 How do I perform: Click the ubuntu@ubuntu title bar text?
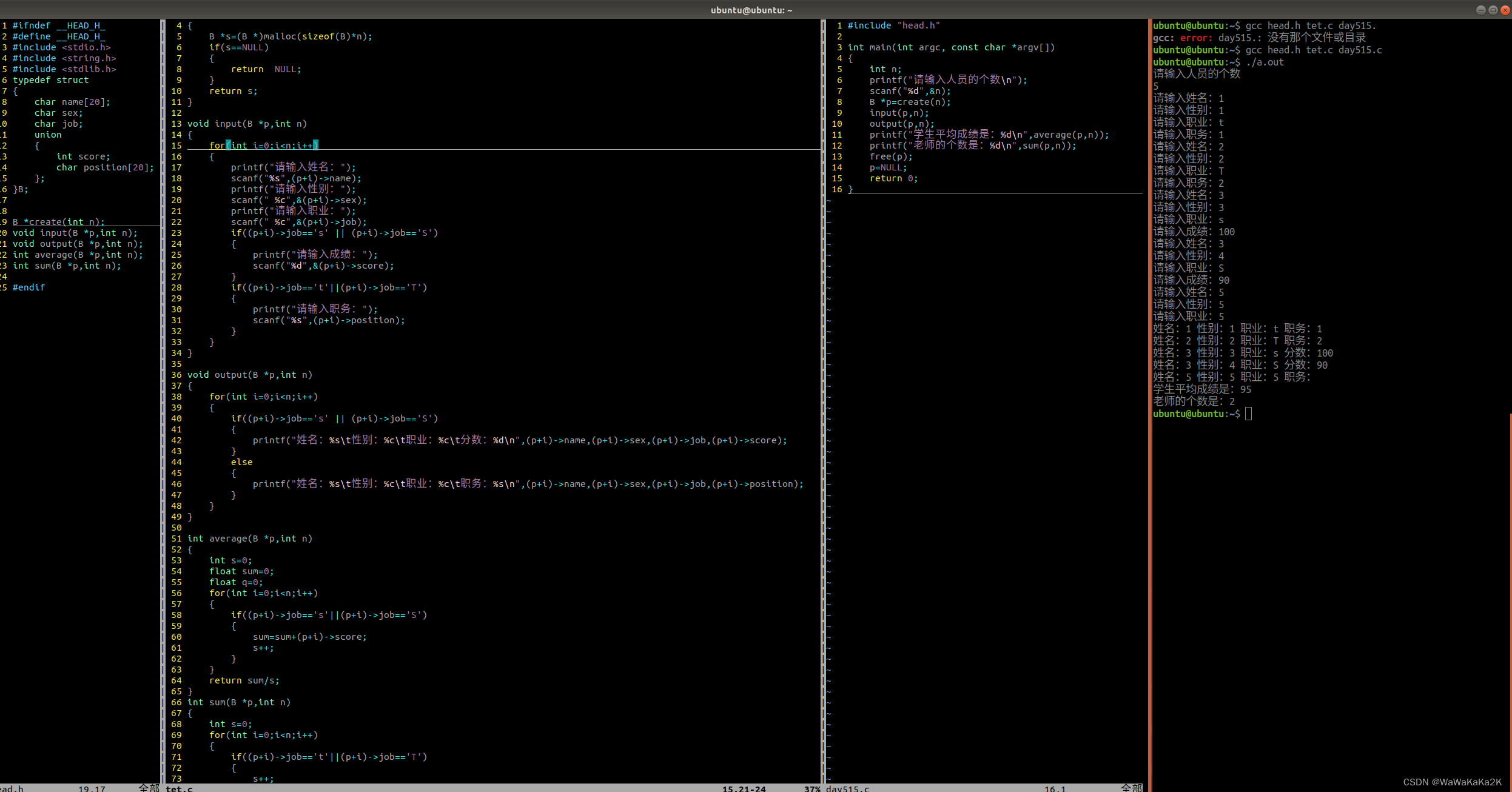pos(751,10)
